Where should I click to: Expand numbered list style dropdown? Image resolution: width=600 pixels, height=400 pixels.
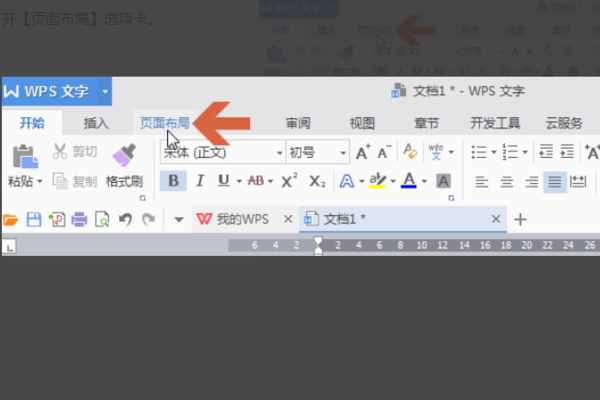[x=525, y=152]
